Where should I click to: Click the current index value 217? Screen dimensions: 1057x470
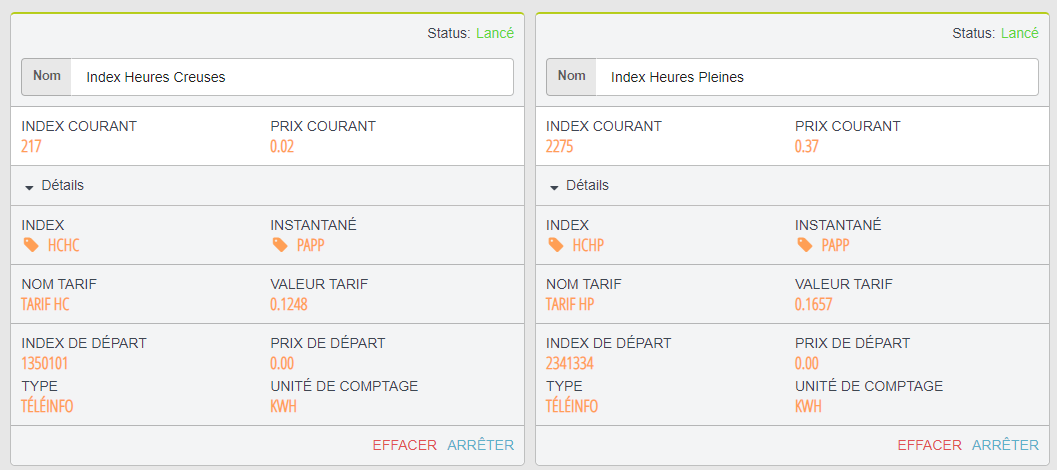[31, 146]
